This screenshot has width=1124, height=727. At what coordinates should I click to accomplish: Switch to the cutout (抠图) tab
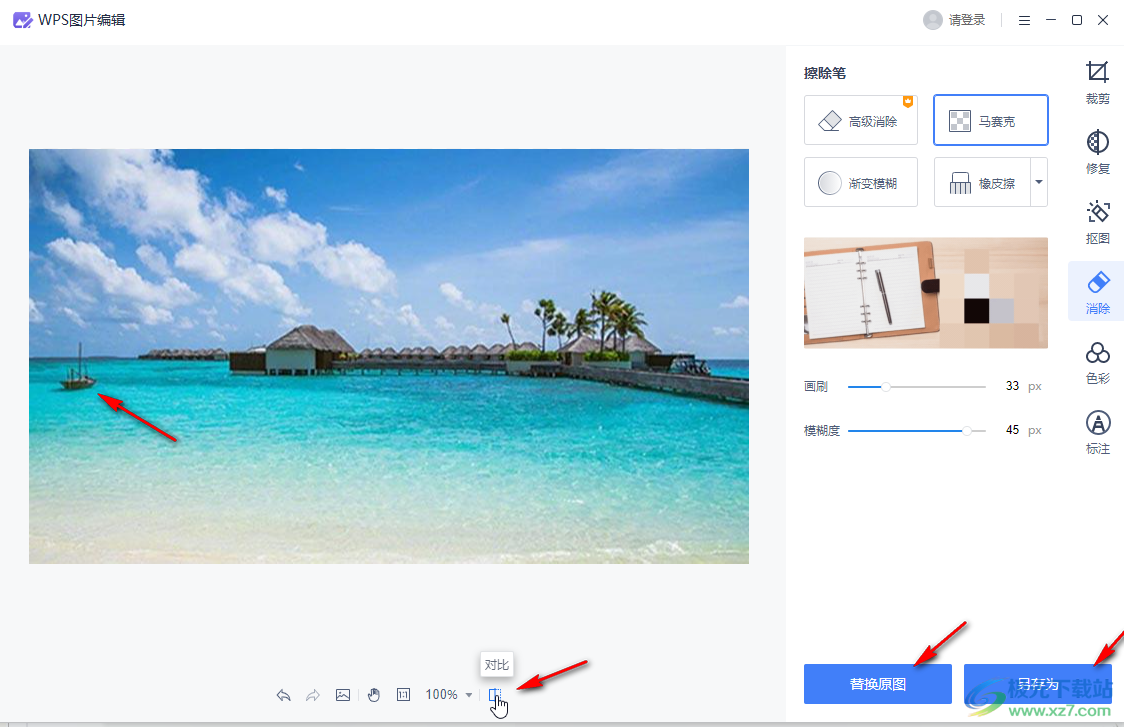coord(1097,221)
